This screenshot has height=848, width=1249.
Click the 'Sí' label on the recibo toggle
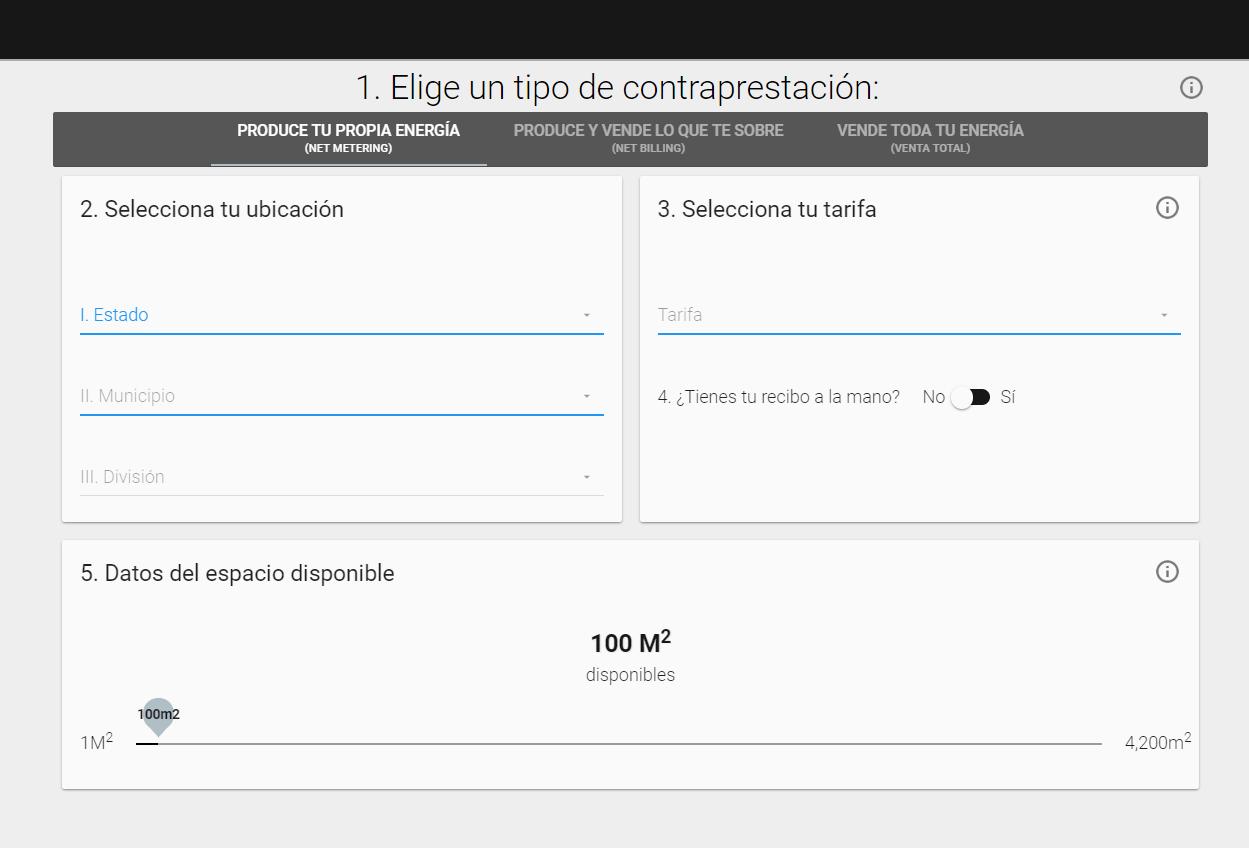(1007, 397)
